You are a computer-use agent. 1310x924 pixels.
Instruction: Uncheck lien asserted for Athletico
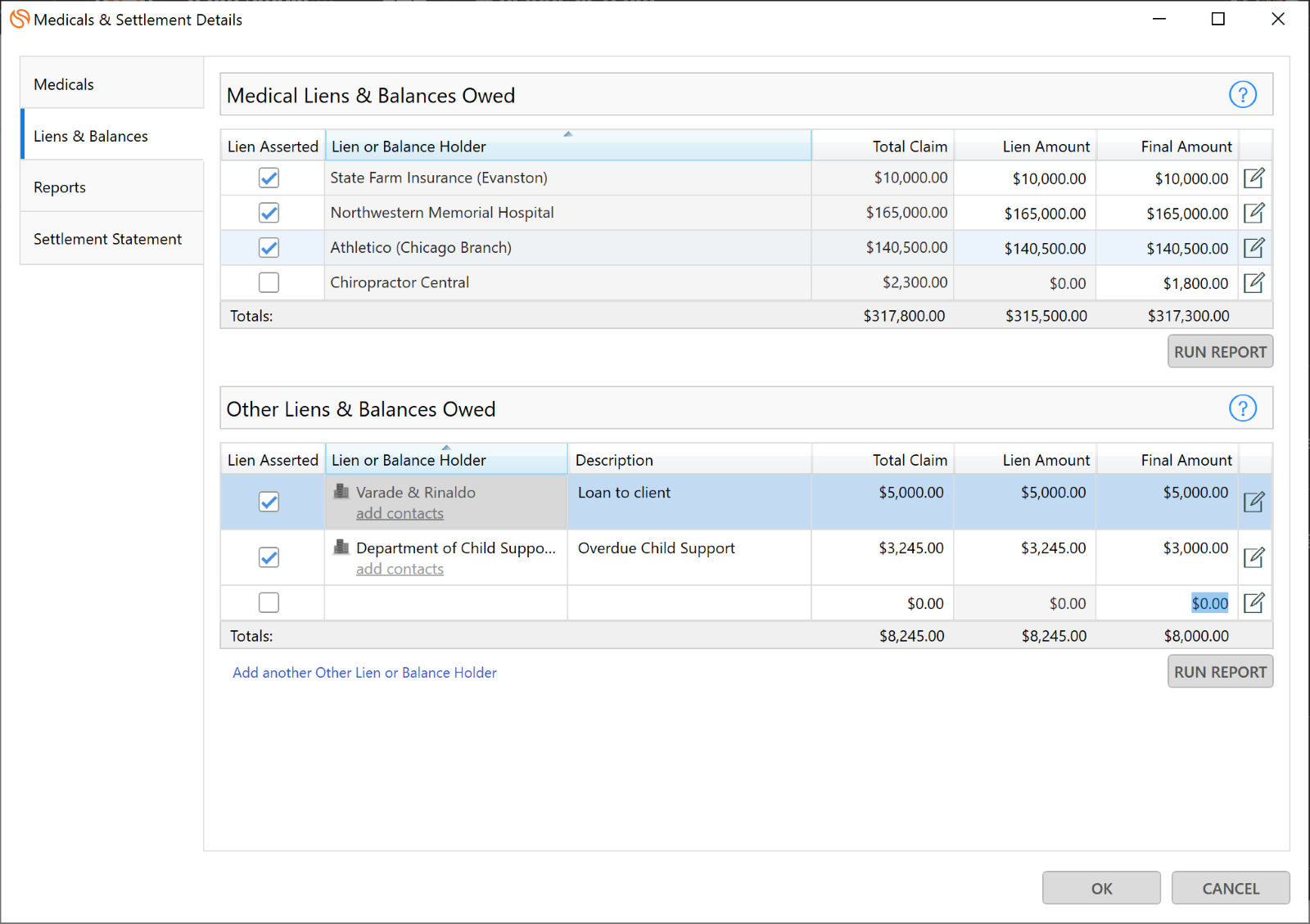(x=269, y=247)
